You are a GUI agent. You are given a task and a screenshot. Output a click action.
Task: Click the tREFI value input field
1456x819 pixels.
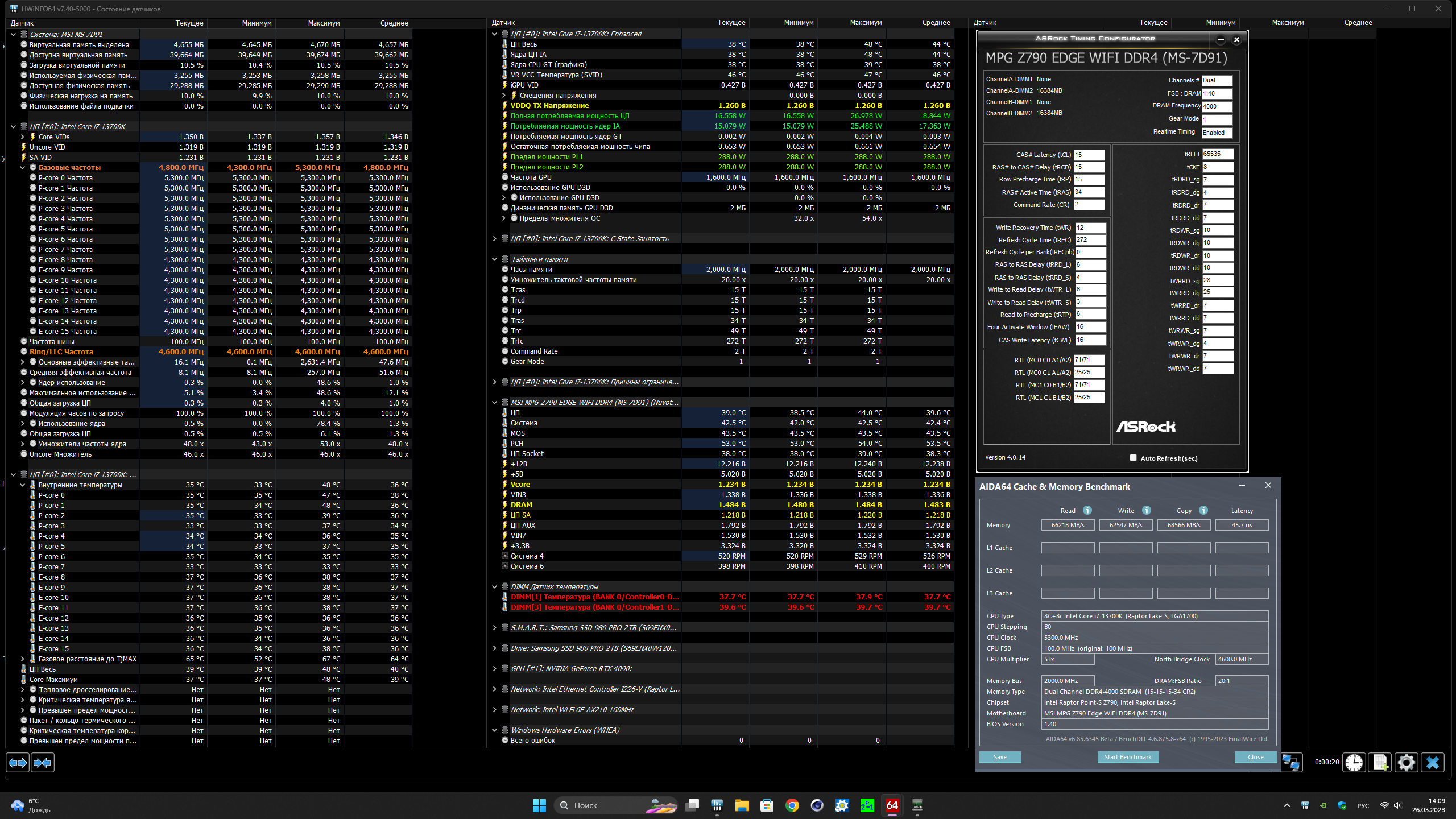(x=1217, y=154)
